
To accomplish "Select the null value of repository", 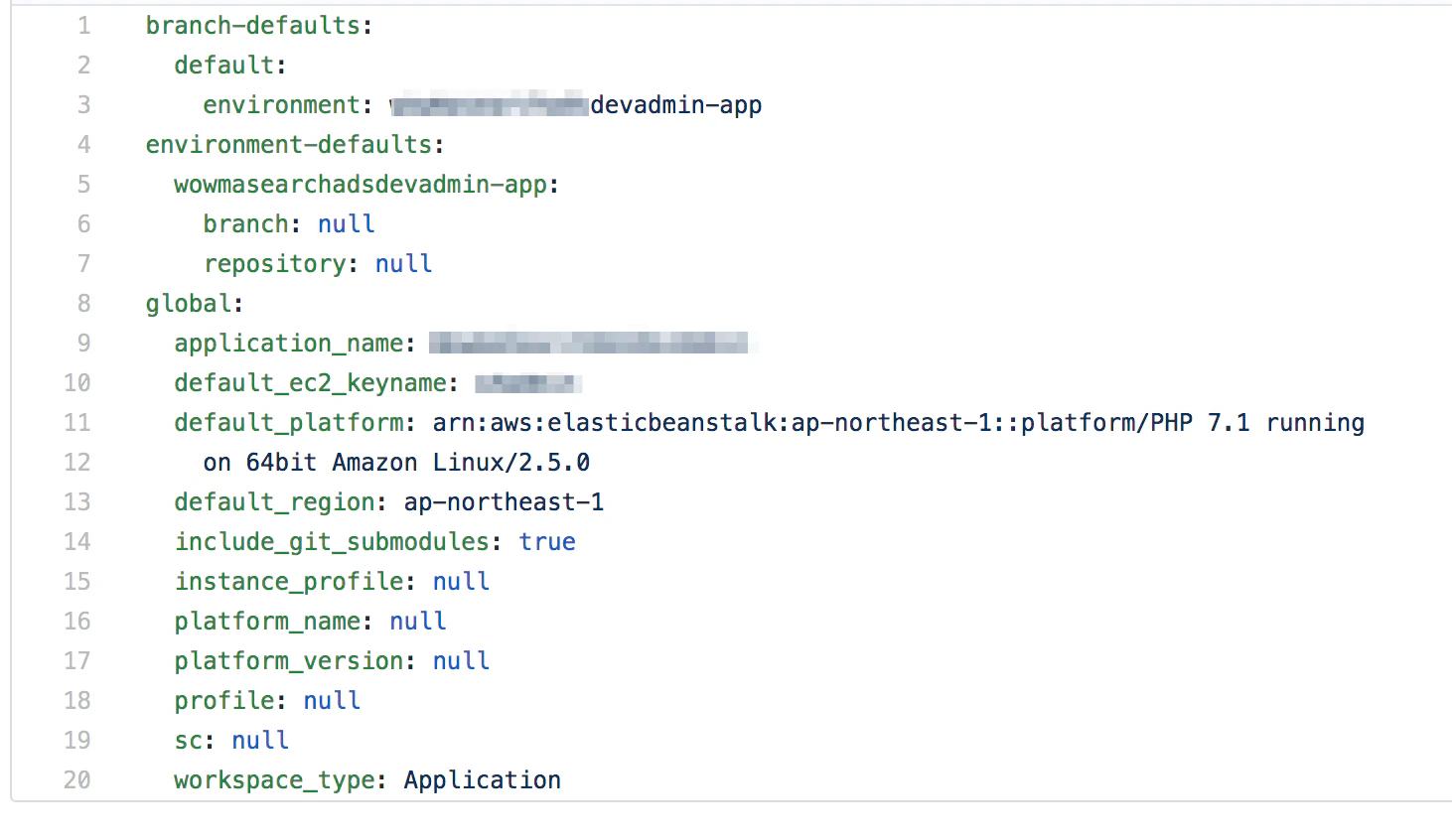I will [x=404, y=264].
